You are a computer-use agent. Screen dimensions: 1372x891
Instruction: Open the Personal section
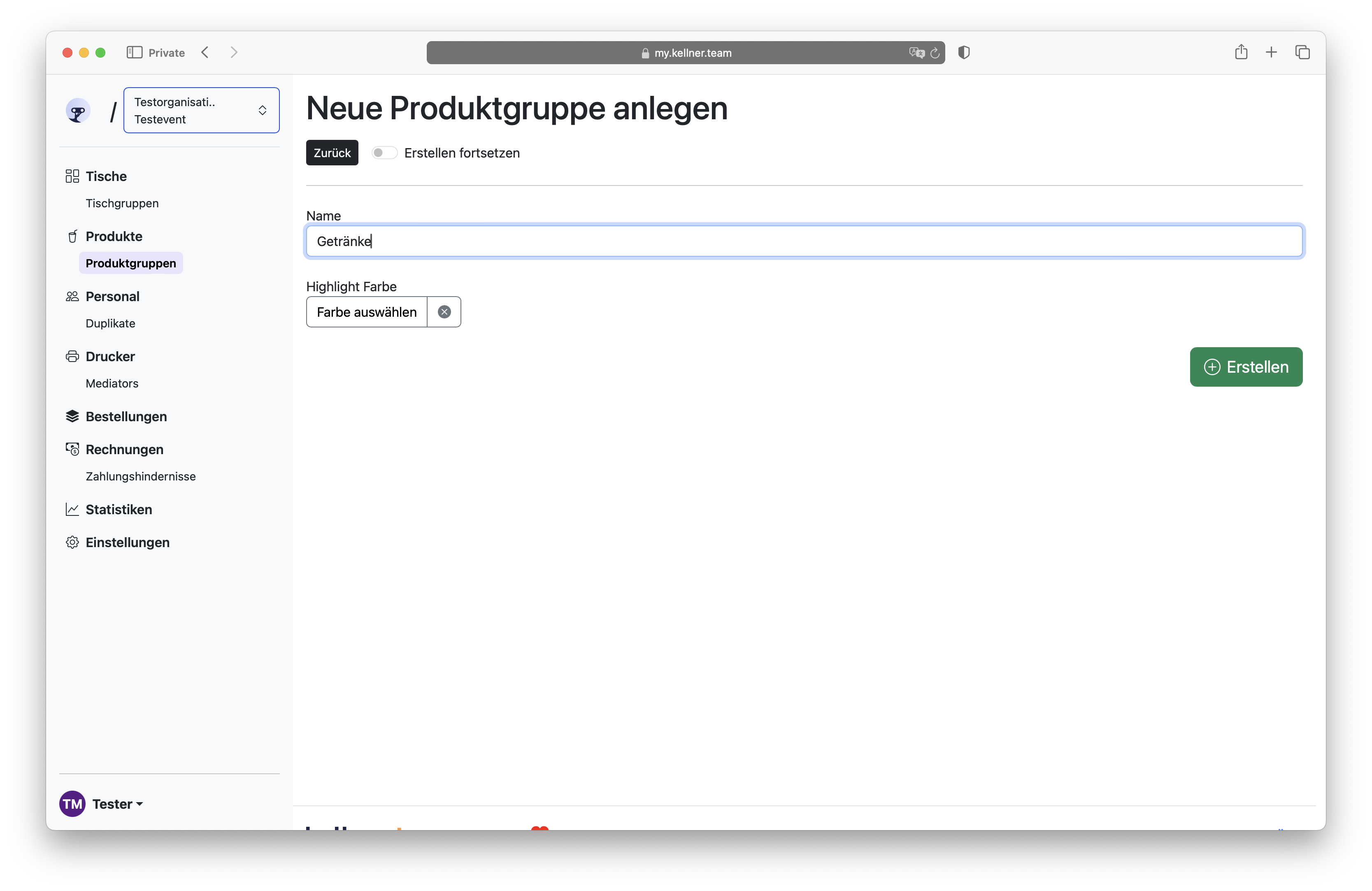(x=112, y=296)
